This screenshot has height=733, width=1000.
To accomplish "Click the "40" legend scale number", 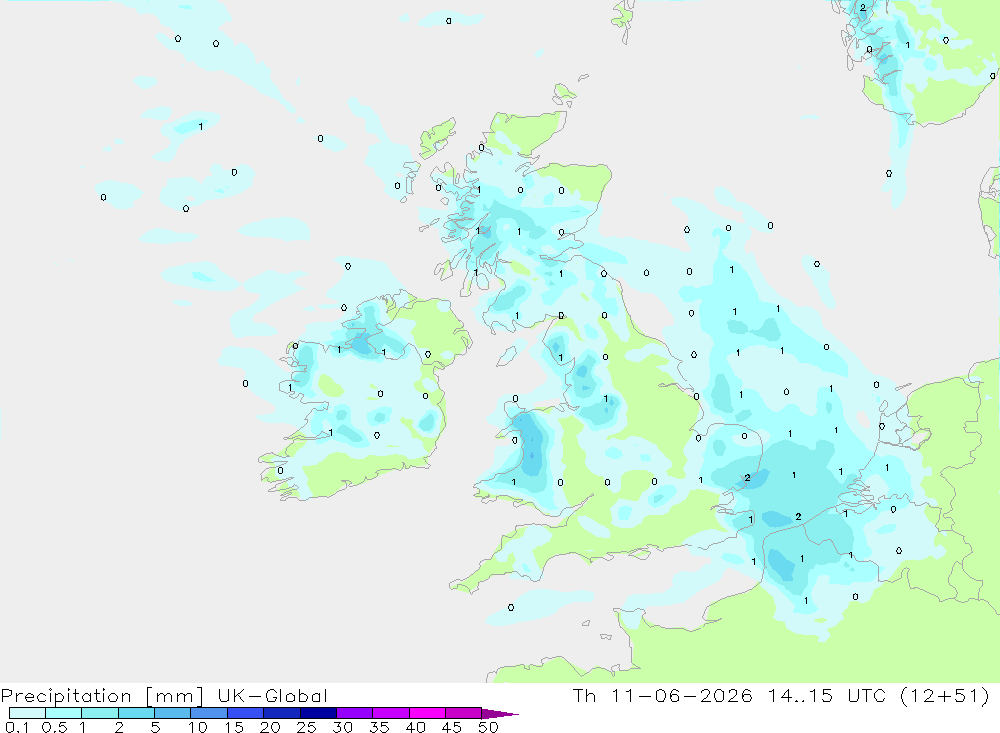I will click(x=415, y=727).
